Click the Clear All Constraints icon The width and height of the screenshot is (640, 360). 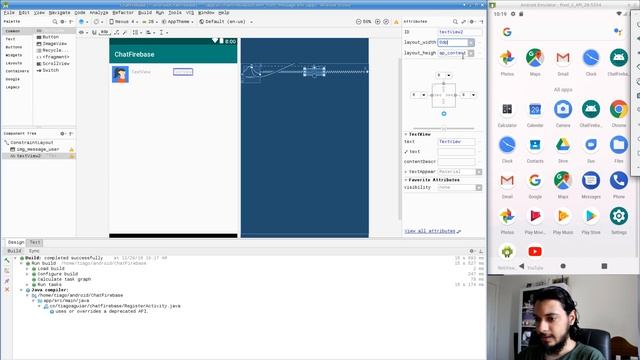[117, 32]
